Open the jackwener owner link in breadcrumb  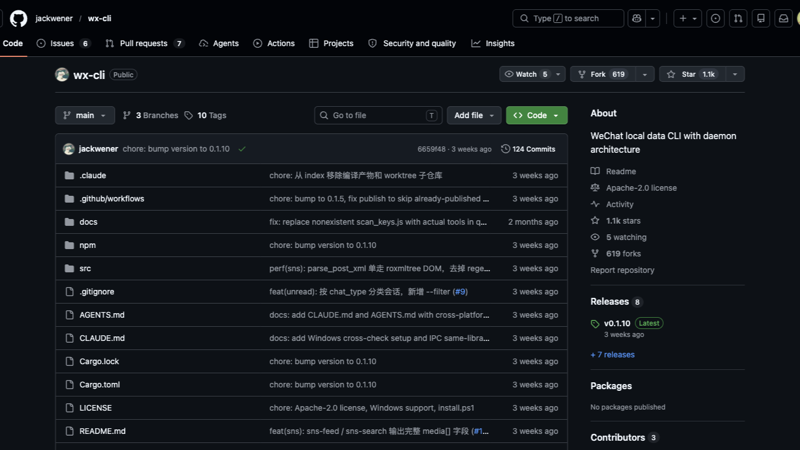pos(54,18)
